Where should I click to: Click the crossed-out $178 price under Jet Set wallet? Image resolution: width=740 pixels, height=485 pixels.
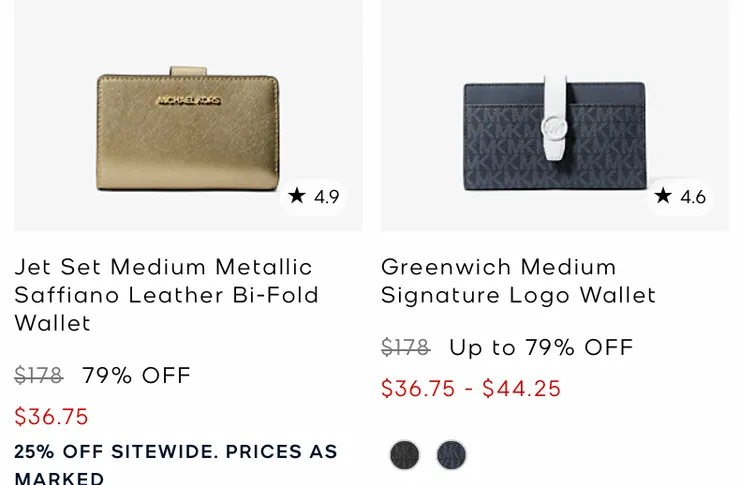coord(39,376)
